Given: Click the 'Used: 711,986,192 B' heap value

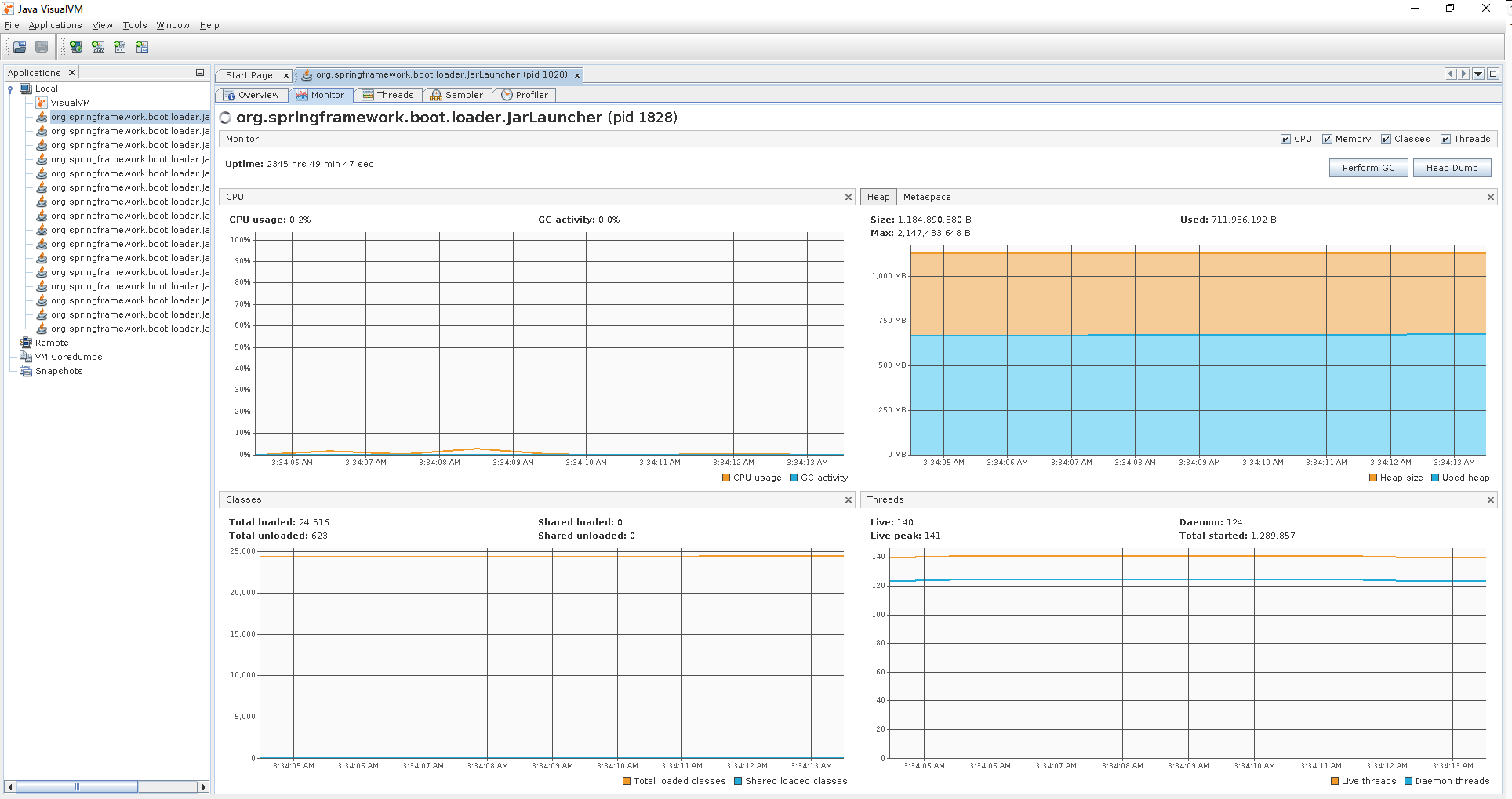Looking at the screenshot, I should (x=1228, y=220).
